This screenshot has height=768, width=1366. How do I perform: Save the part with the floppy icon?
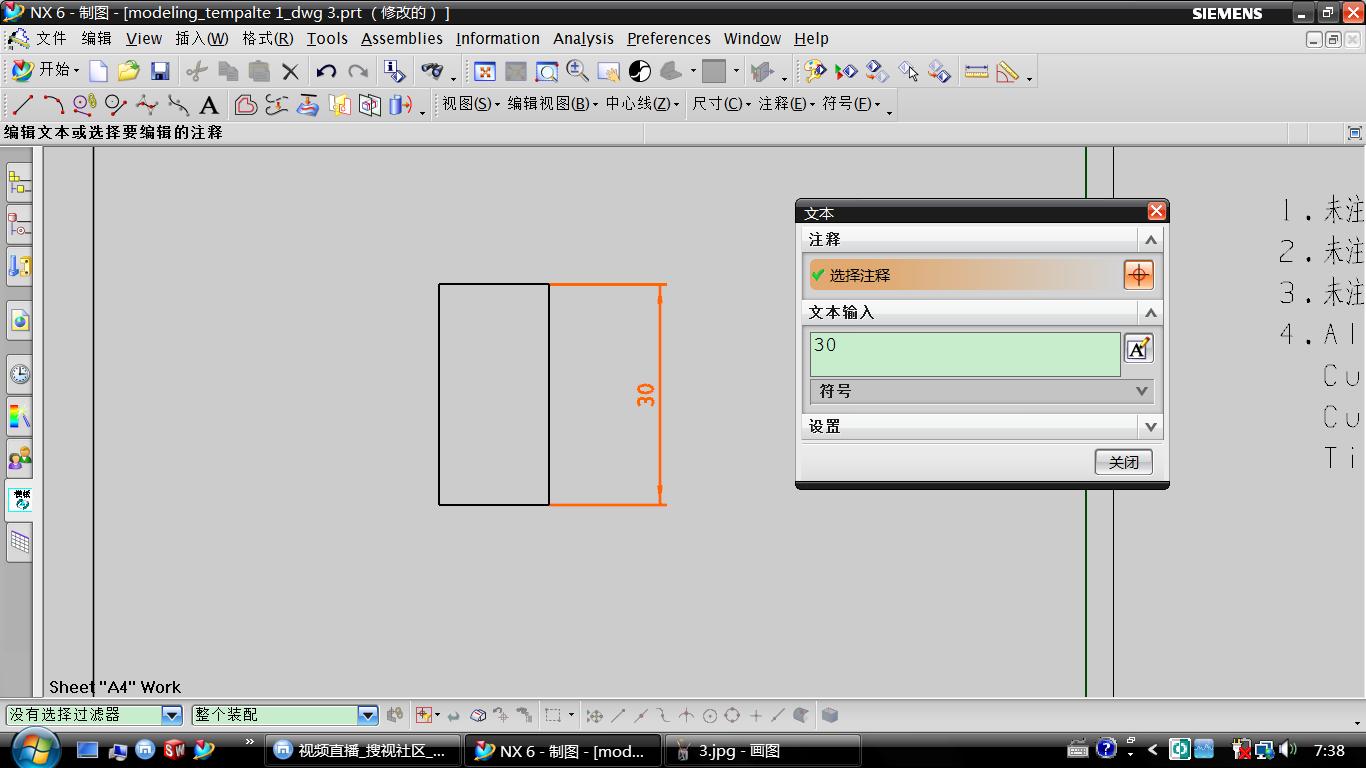[160, 71]
